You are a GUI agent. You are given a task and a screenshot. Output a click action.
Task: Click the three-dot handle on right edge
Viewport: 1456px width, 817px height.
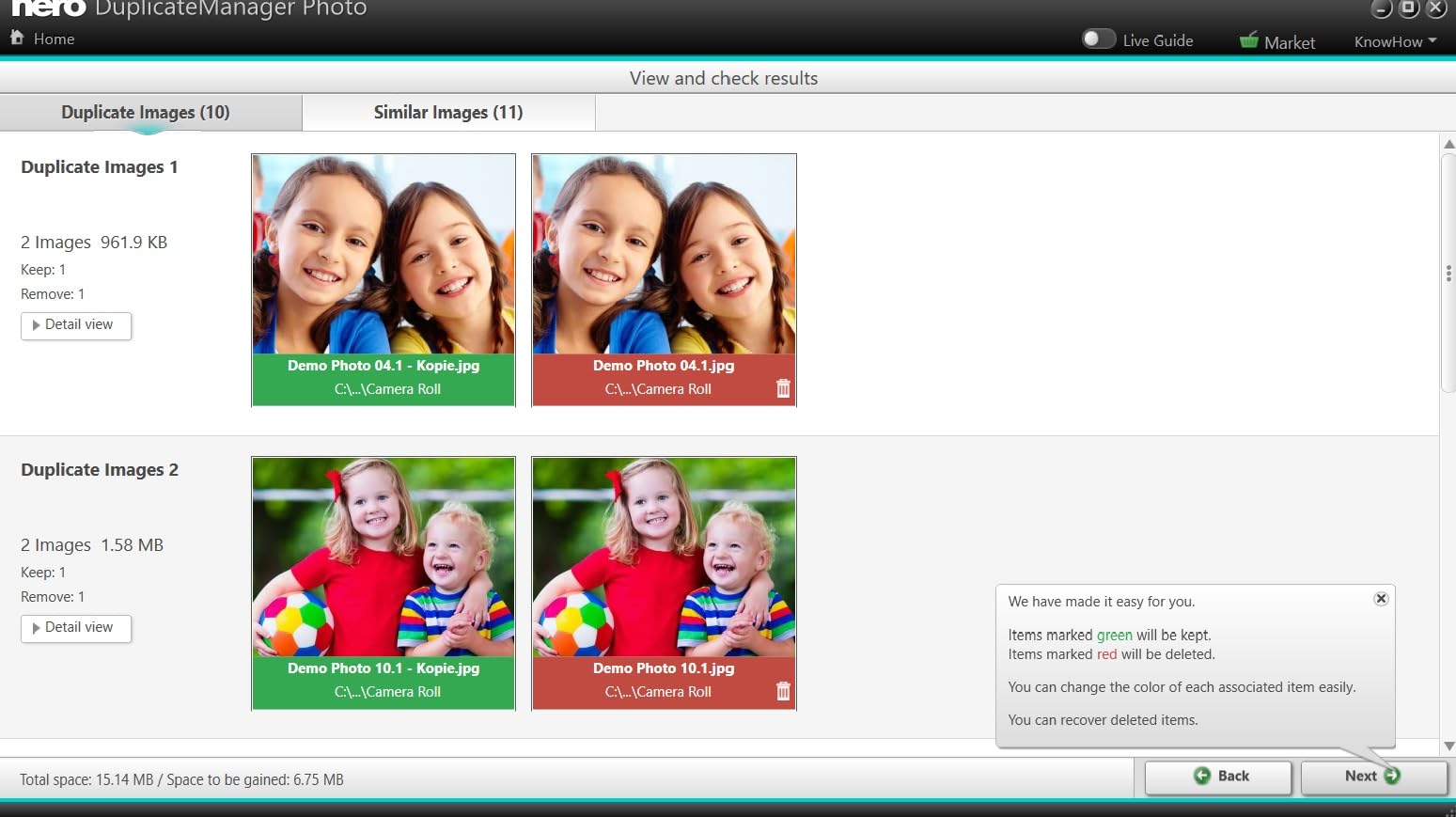tap(1448, 274)
